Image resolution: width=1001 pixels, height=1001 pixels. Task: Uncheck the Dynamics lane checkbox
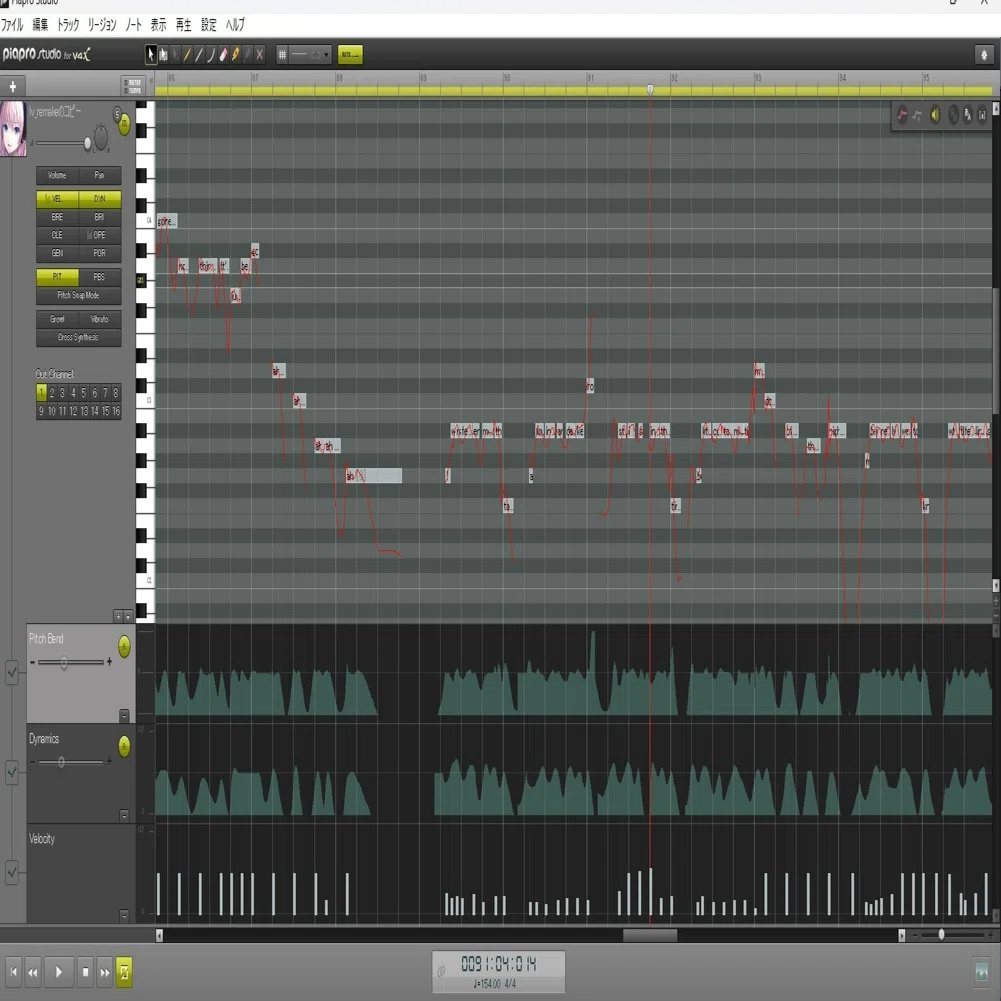[x=12, y=772]
